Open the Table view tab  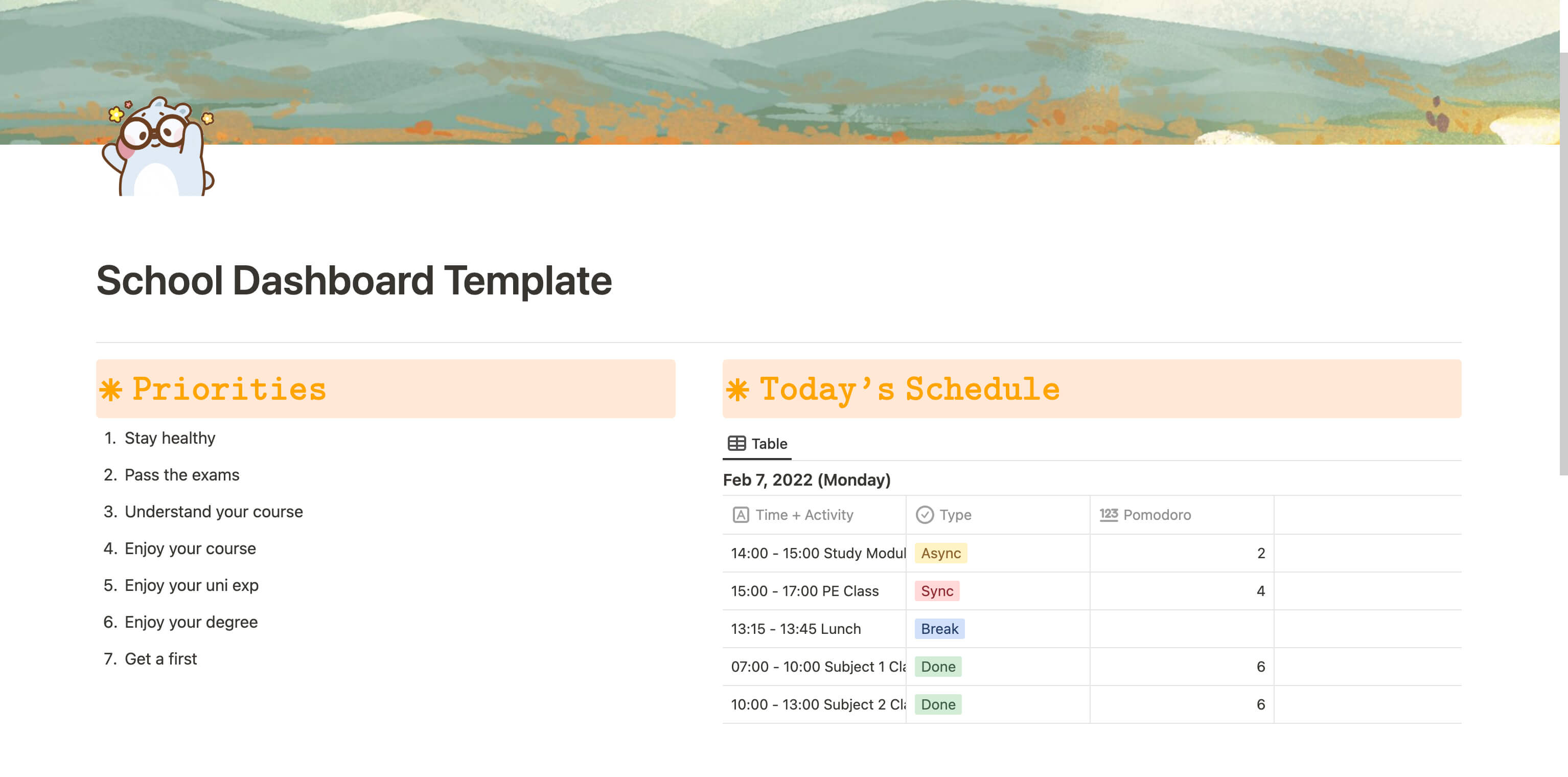tap(757, 443)
